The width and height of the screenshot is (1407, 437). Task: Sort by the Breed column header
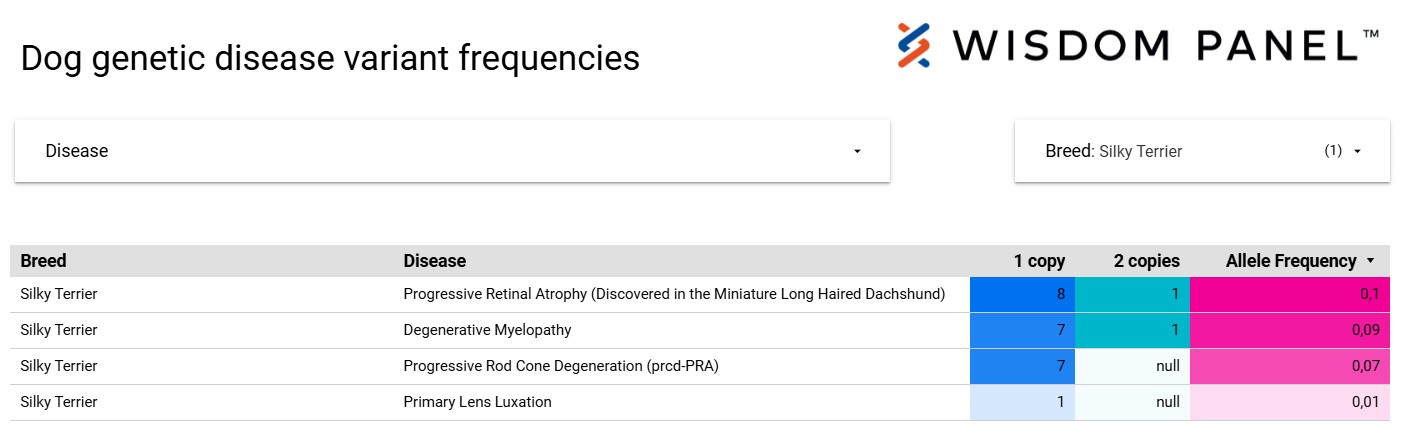(x=44, y=261)
